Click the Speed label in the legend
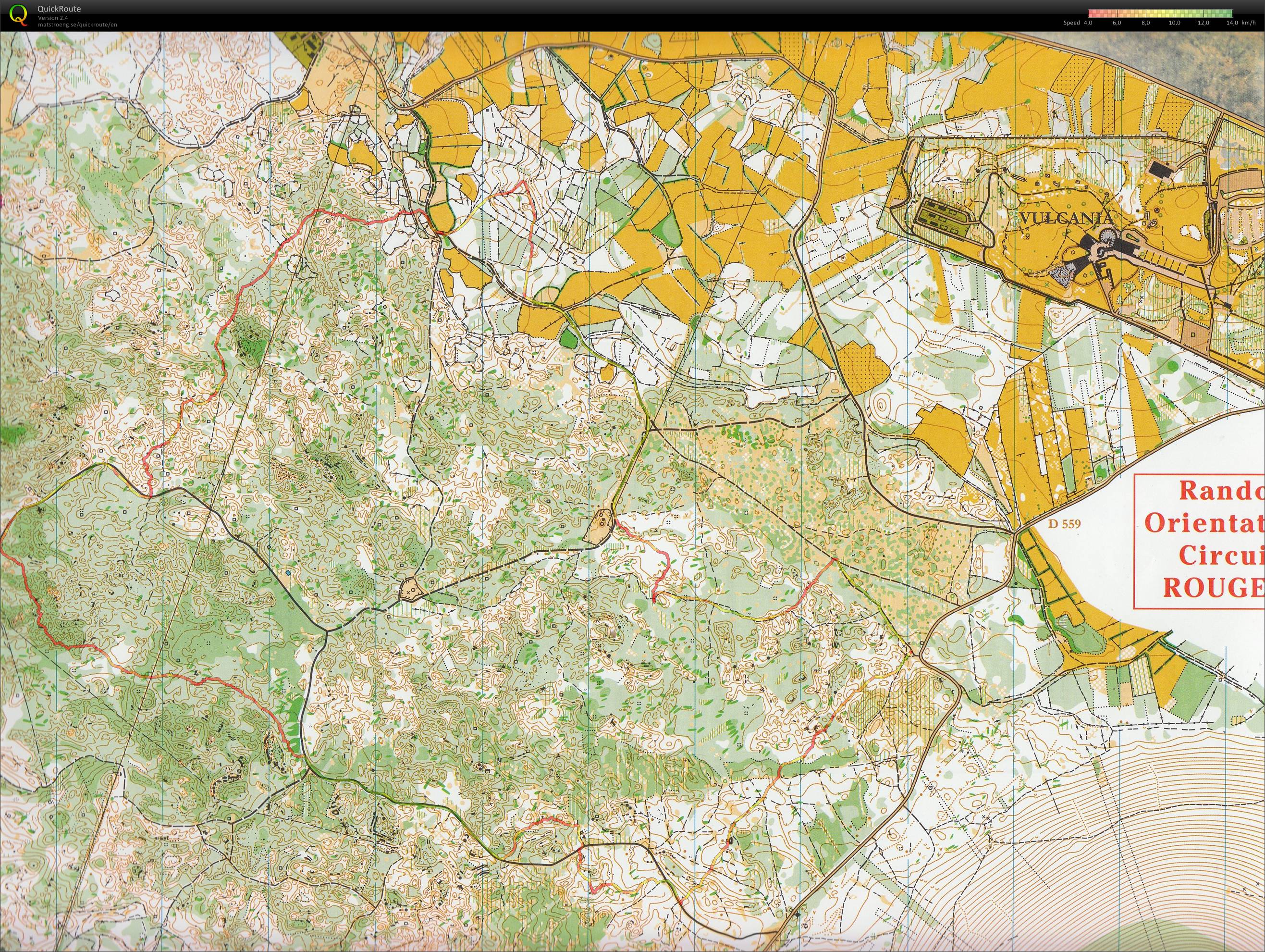 [x=1071, y=23]
